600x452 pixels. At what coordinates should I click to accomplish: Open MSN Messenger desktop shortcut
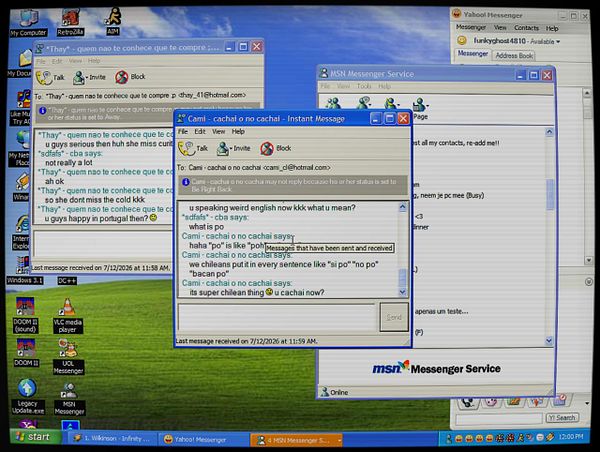(69, 399)
